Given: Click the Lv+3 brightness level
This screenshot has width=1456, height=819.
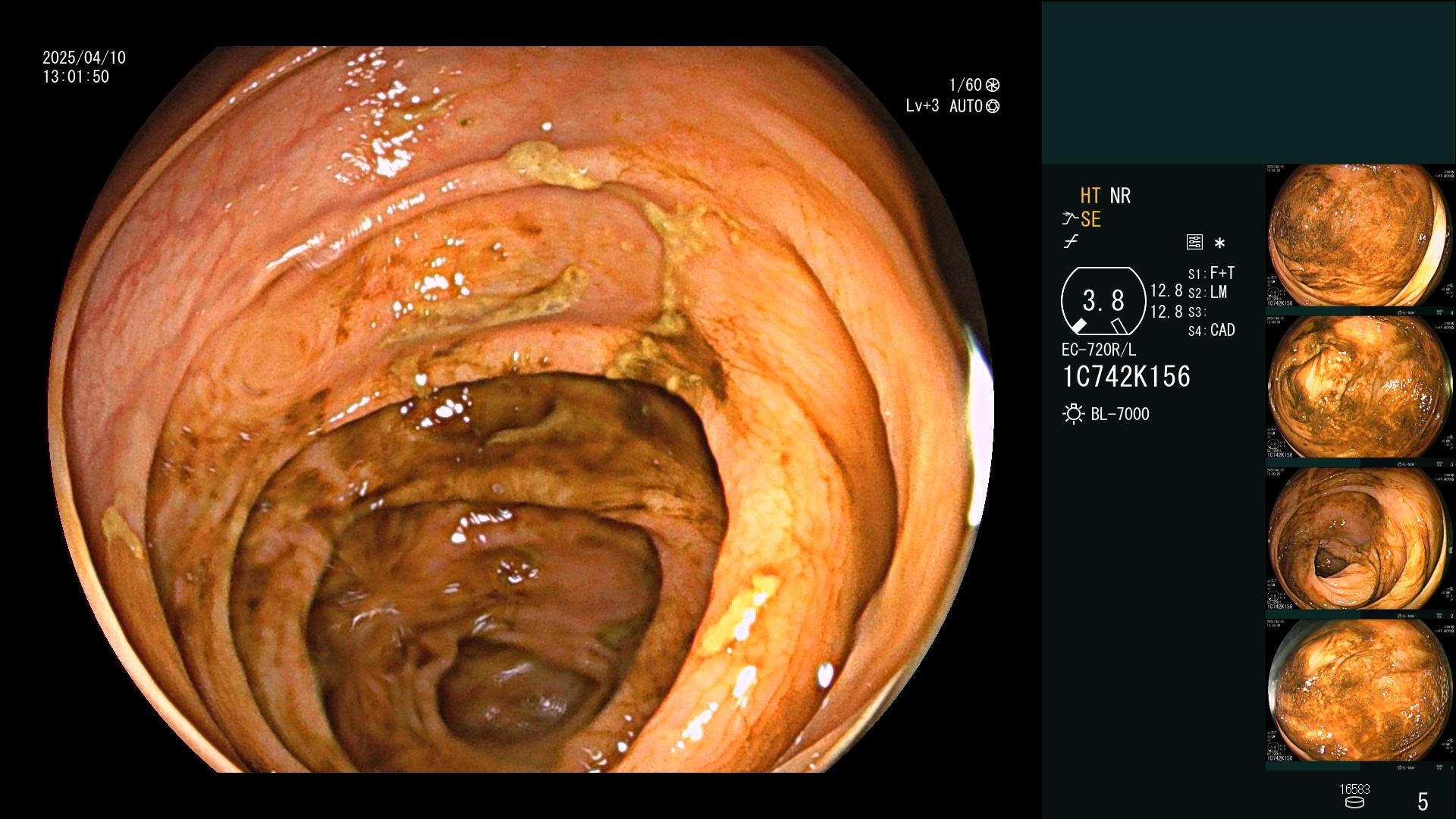Looking at the screenshot, I should click(922, 106).
